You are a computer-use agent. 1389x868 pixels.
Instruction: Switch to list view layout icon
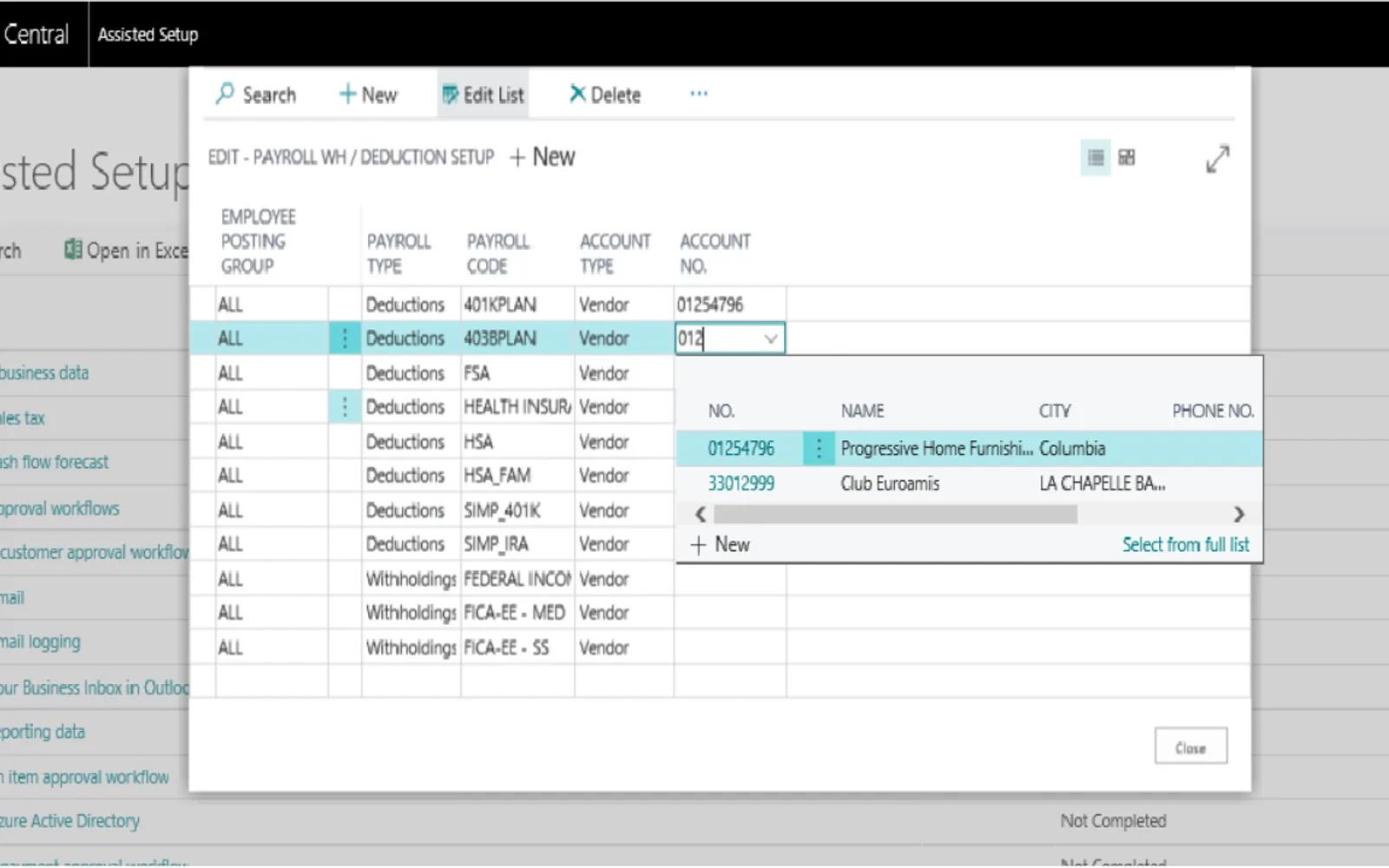pyautogui.click(x=1096, y=157)
